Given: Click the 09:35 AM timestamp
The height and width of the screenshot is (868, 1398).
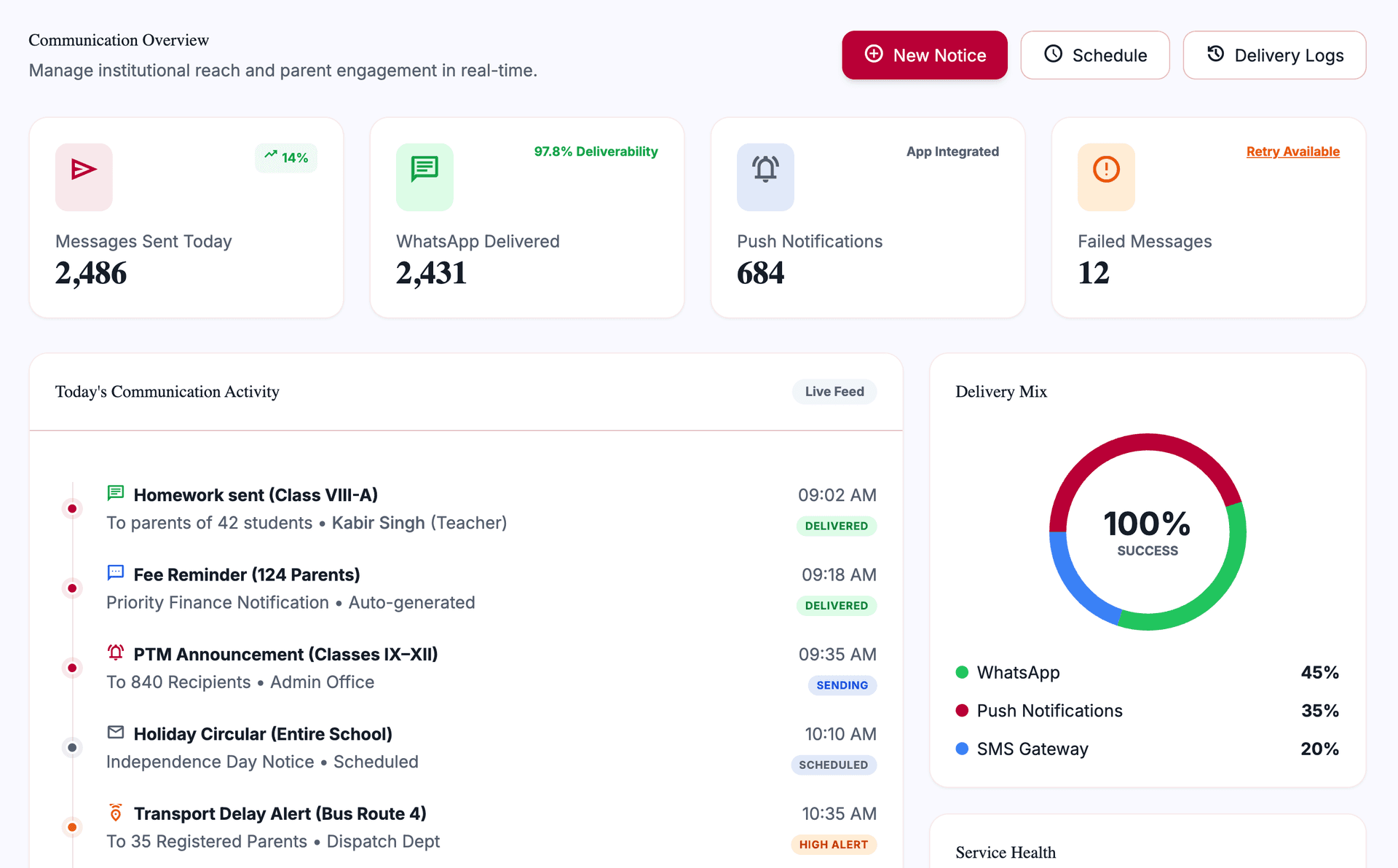Looking at the screenshot, I should (837, 655).
